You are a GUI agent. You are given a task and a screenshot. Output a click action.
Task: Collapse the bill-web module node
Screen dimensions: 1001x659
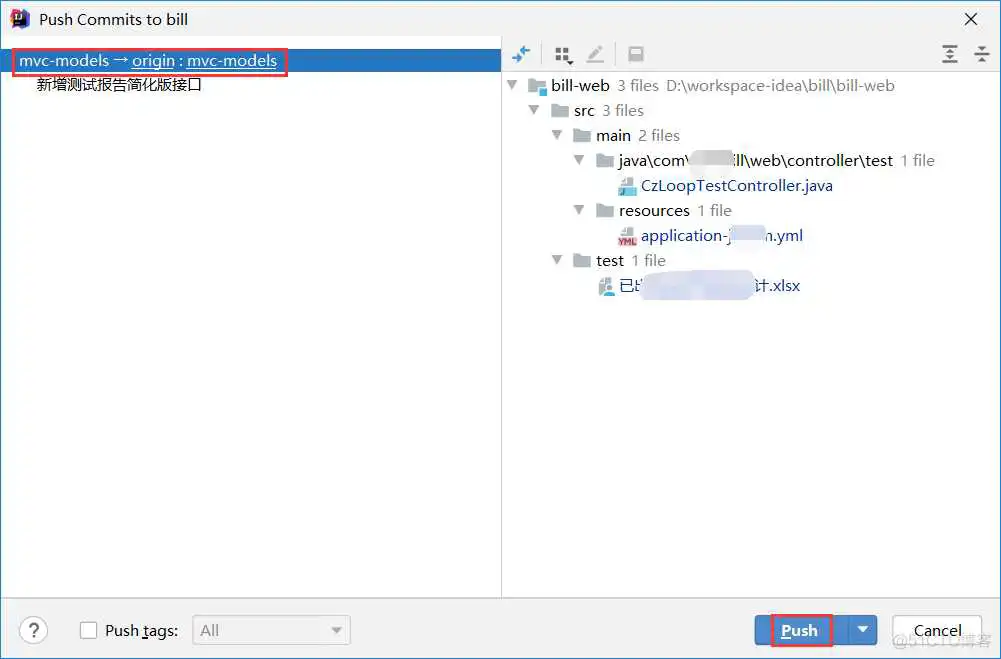pyautogui.click(x=513, y=85)
